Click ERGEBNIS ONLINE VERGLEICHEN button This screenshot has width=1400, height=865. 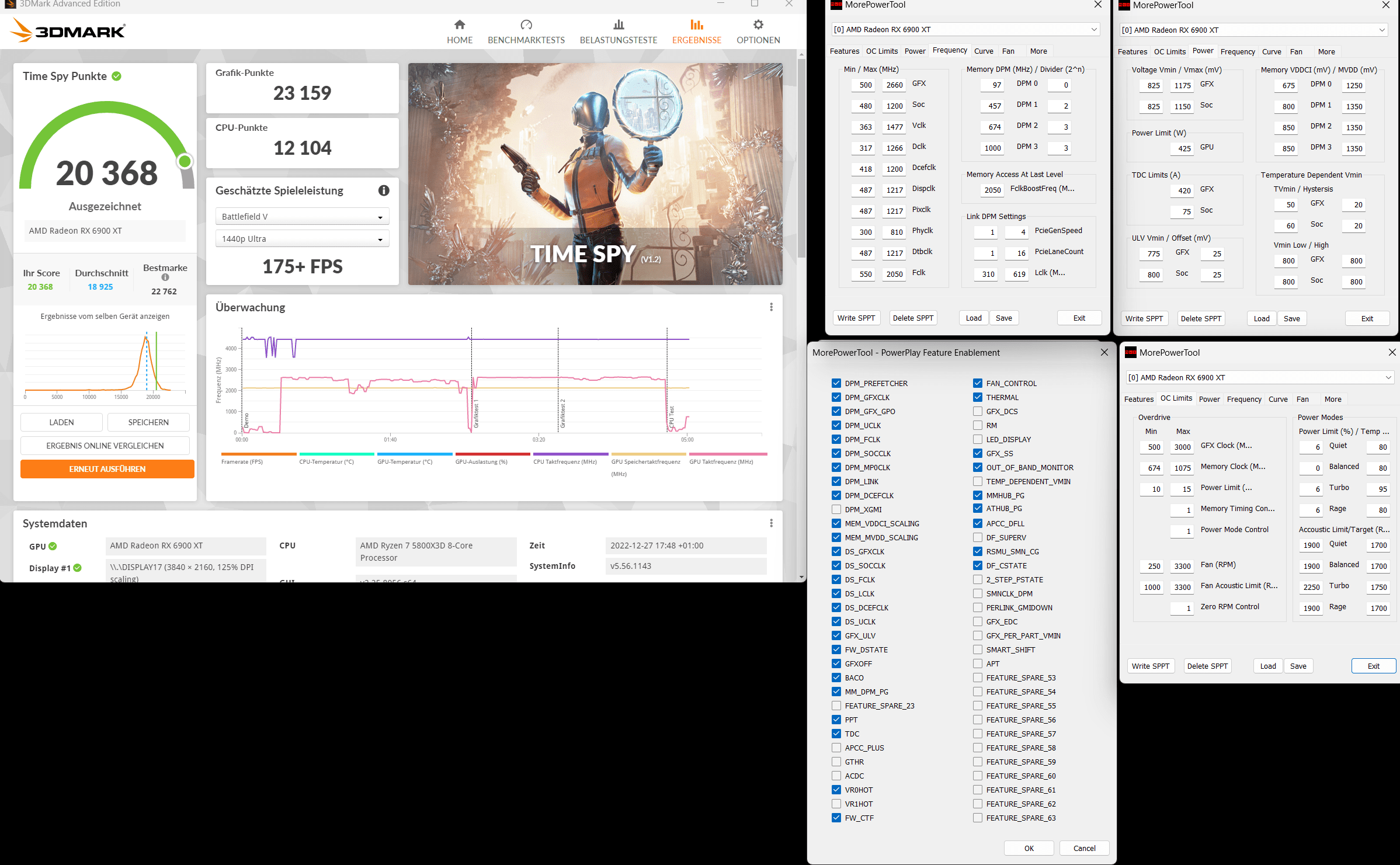[x=105, y=446]
